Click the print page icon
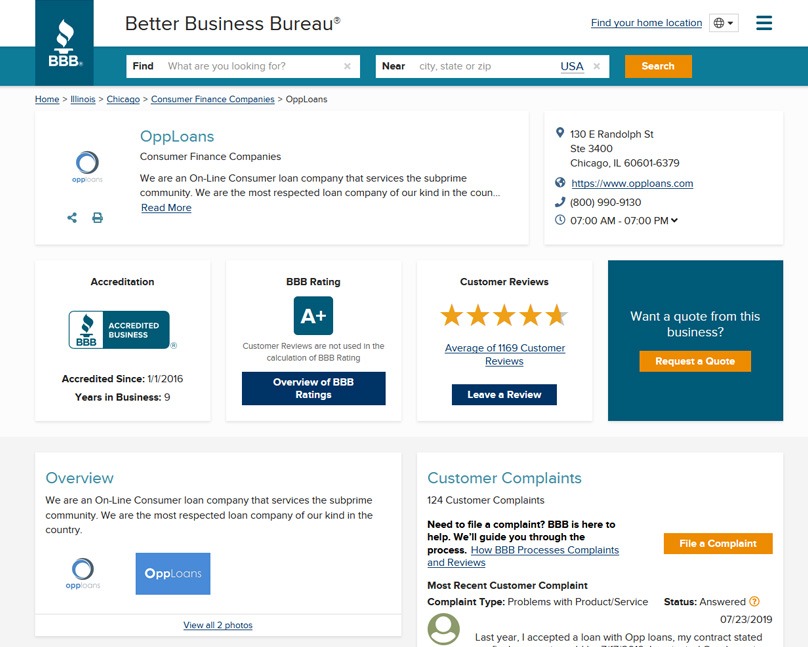 (x=97, y=218)
